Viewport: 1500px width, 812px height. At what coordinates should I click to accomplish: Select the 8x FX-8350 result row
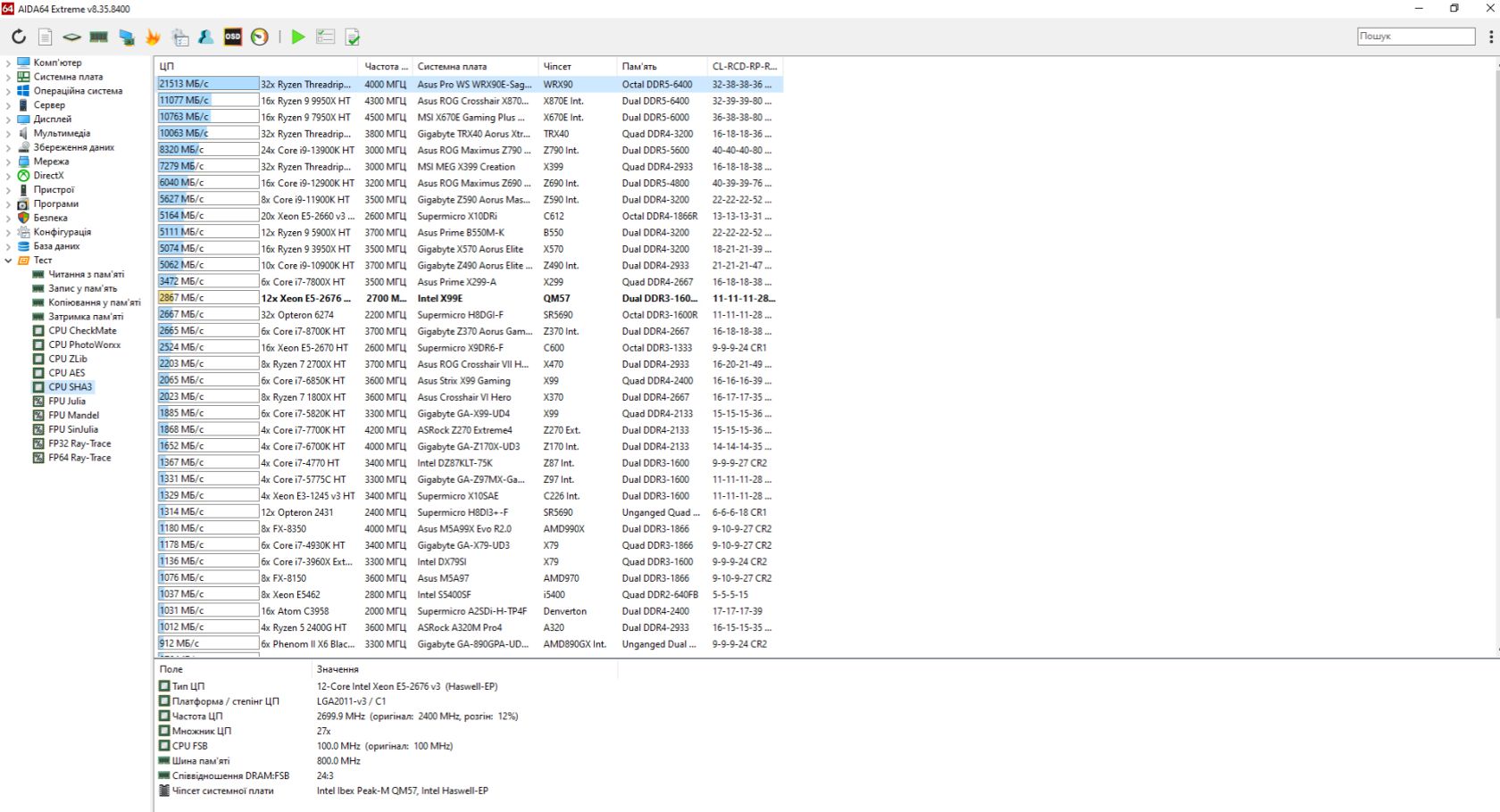point(470,528)
